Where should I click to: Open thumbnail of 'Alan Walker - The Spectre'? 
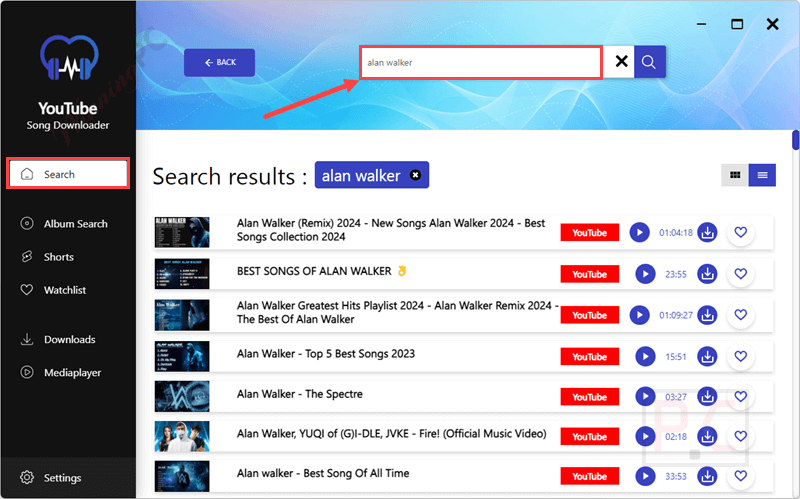point(182,396)
